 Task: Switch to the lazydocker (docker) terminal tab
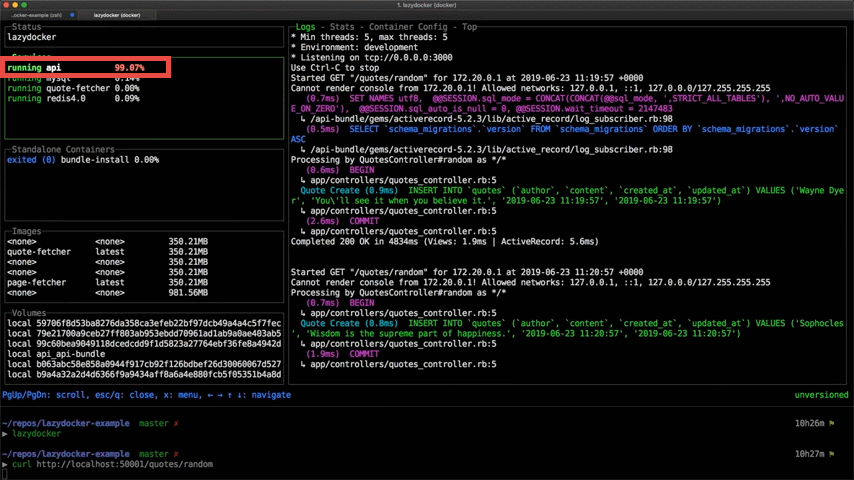click(117, 15)
